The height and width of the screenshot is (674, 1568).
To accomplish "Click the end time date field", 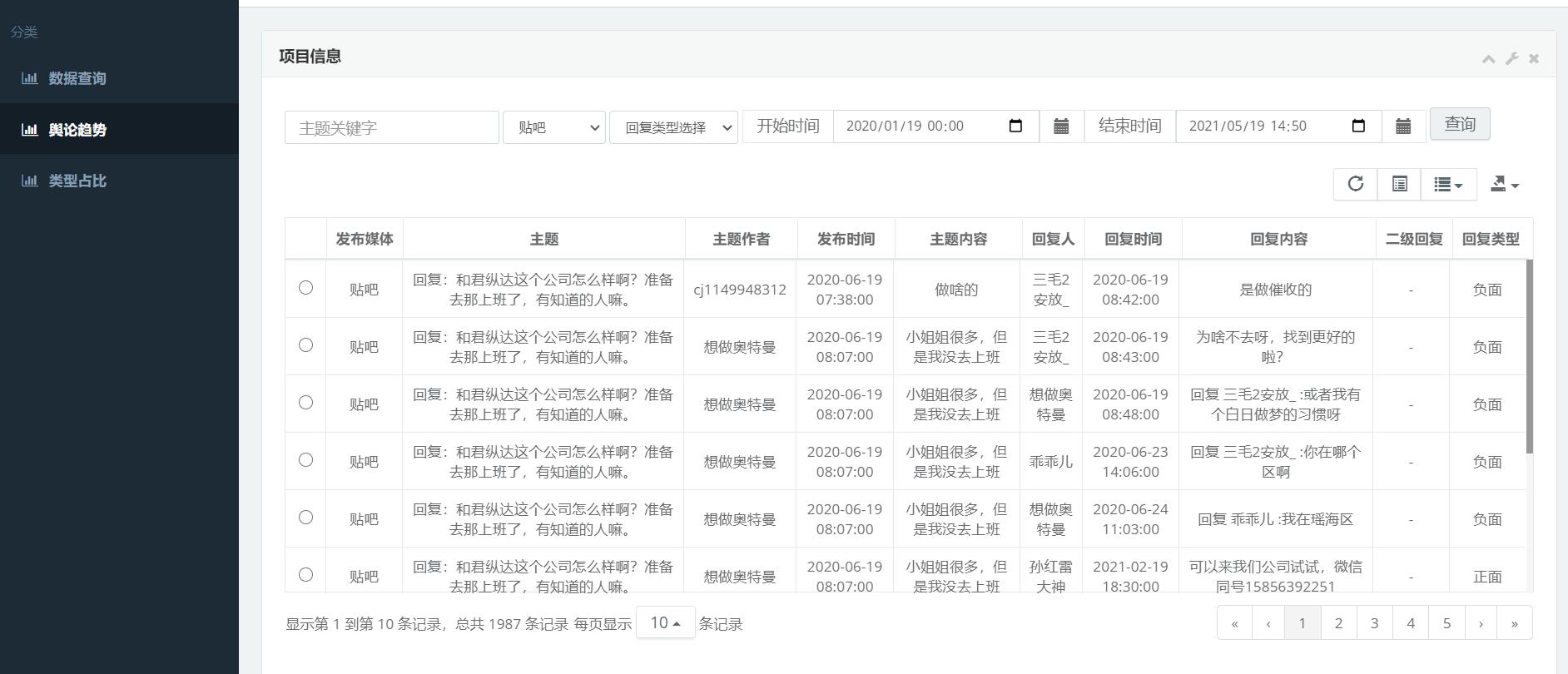I will click(1278, 126).
